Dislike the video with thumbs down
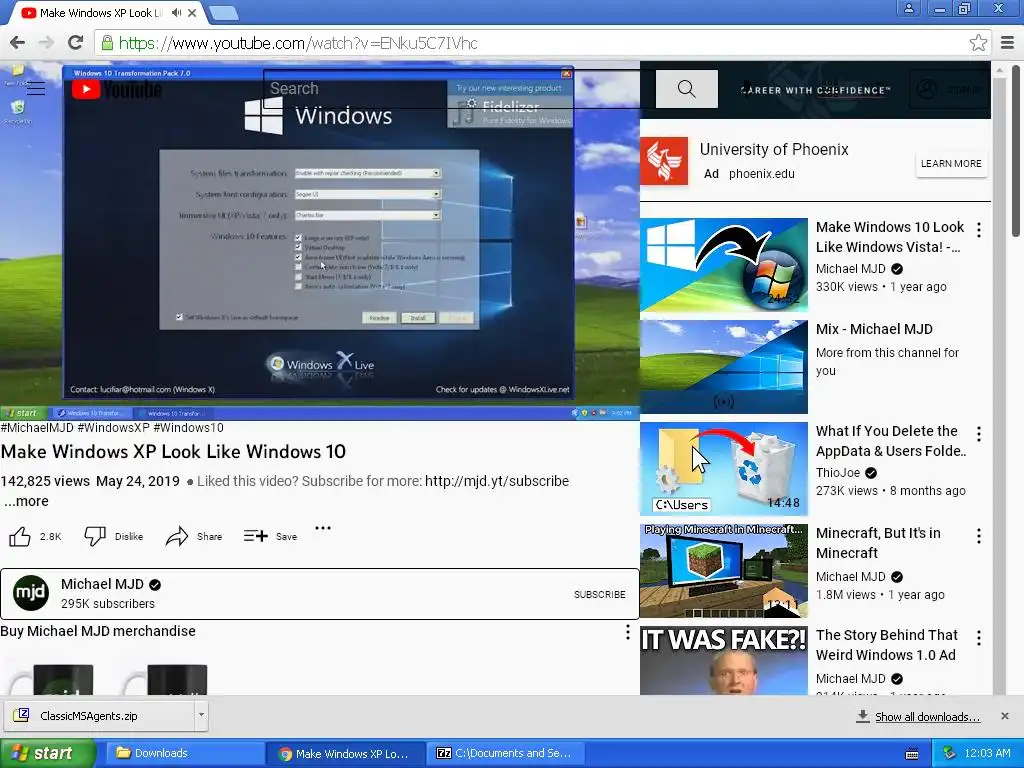Viewport: 1024px width, 768px height. [x=95, y=536]
